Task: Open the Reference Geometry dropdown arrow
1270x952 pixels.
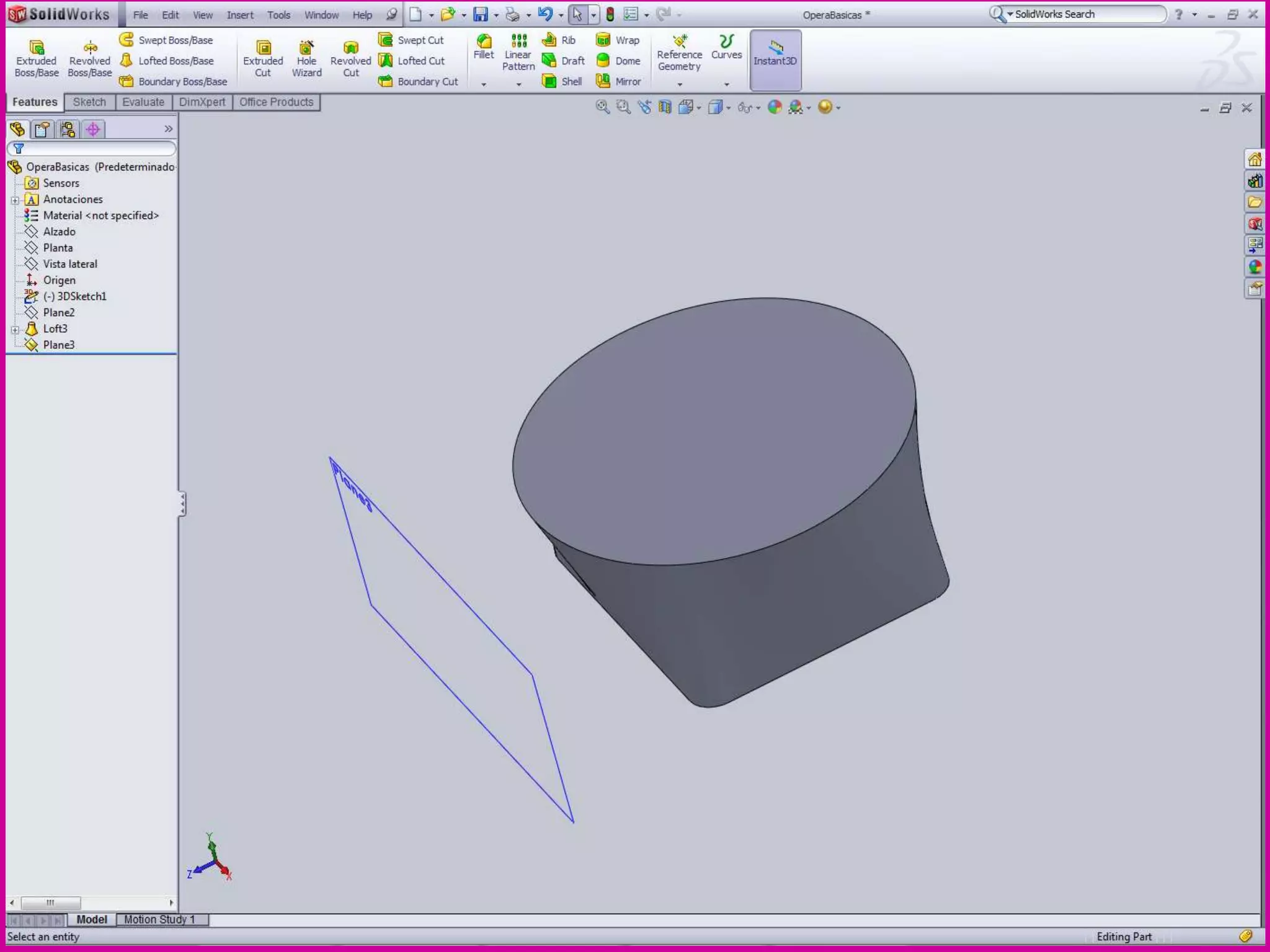Action: 680,84
